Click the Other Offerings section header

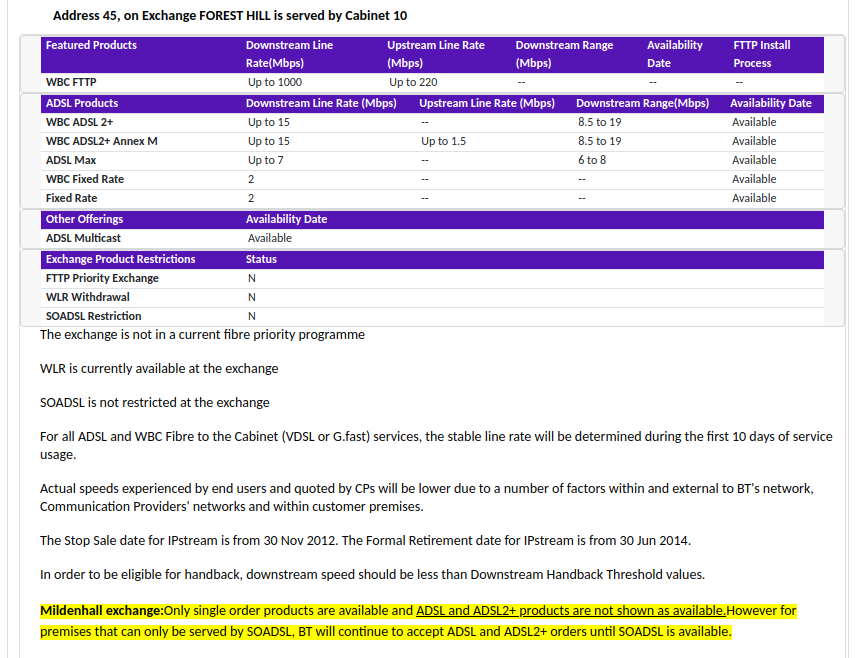click(85, 219)
